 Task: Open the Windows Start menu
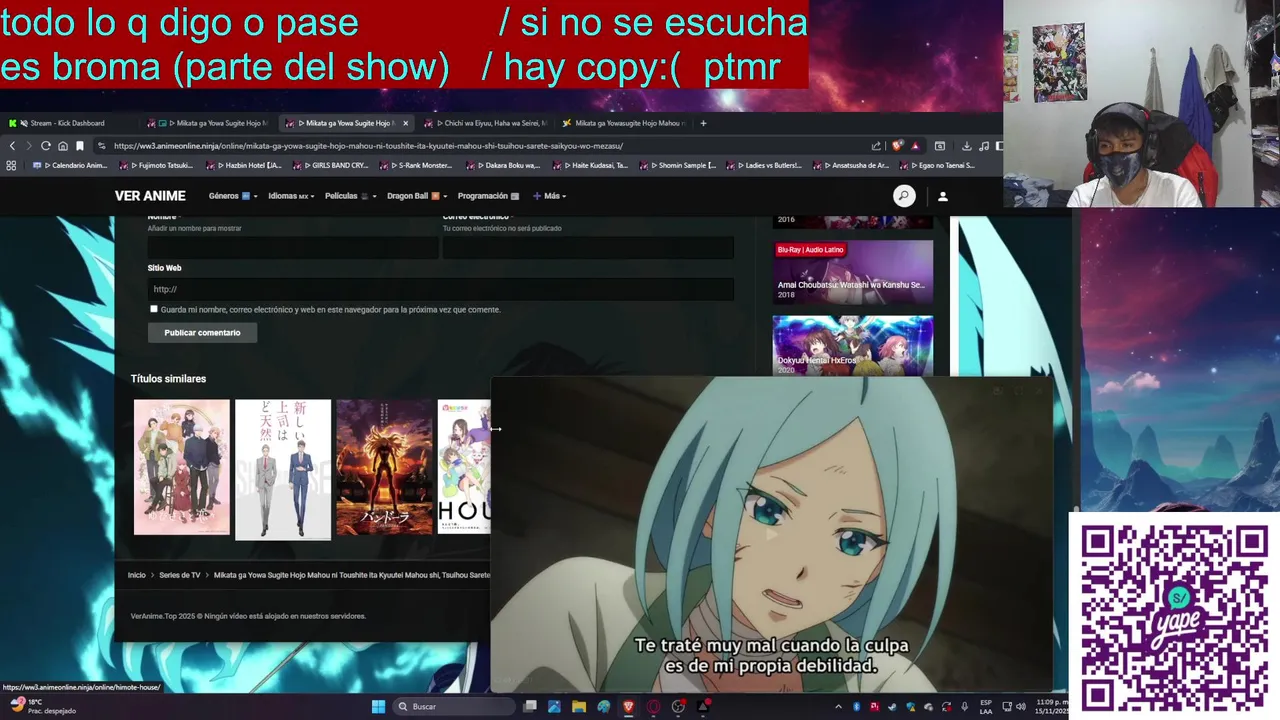coord(378,707)
